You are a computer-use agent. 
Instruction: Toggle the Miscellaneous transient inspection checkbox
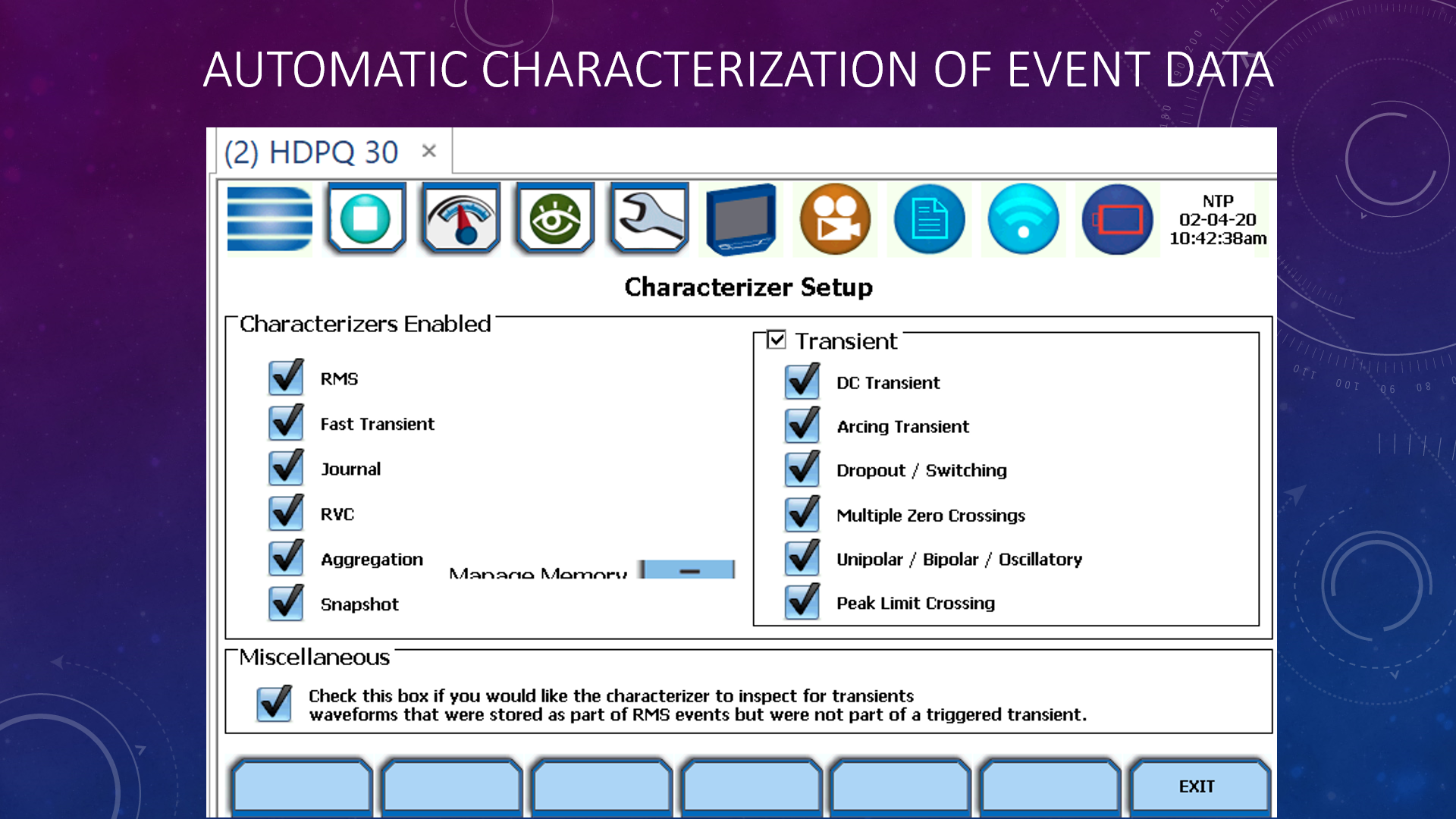pyautogui.click(x=275, y=704)
